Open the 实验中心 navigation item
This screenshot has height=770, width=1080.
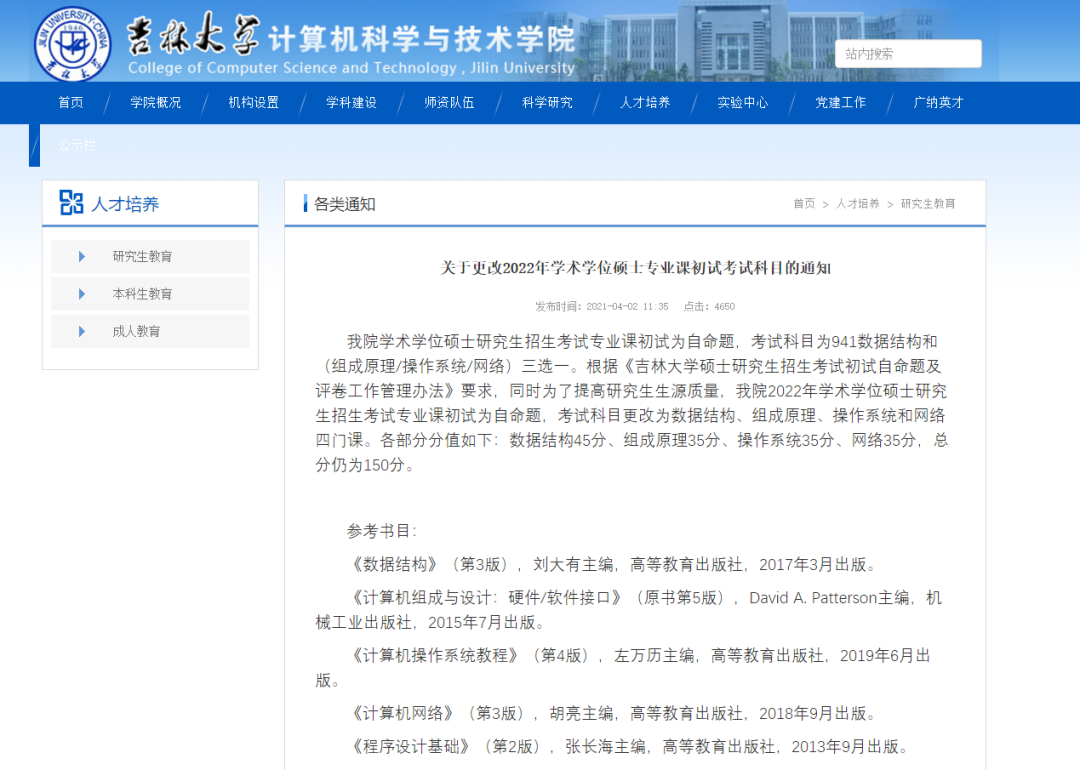pos(743,102)
